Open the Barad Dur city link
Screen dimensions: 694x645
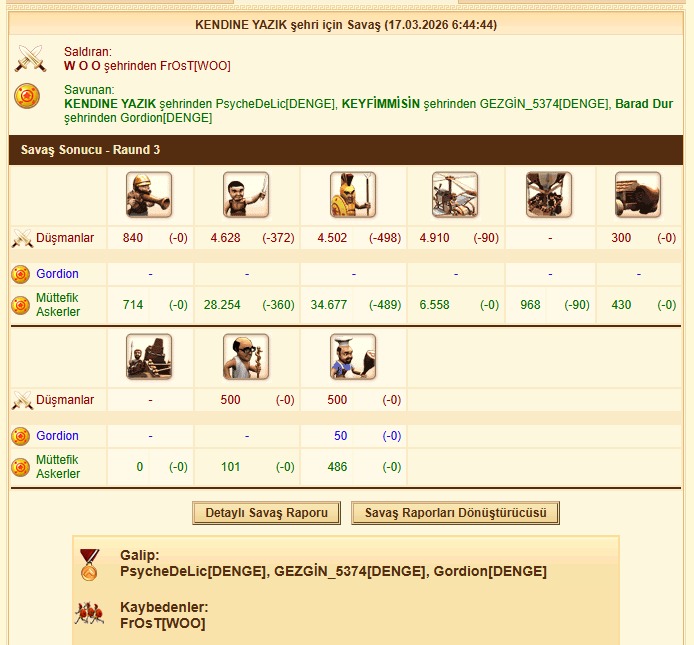[x=644, y=104]
